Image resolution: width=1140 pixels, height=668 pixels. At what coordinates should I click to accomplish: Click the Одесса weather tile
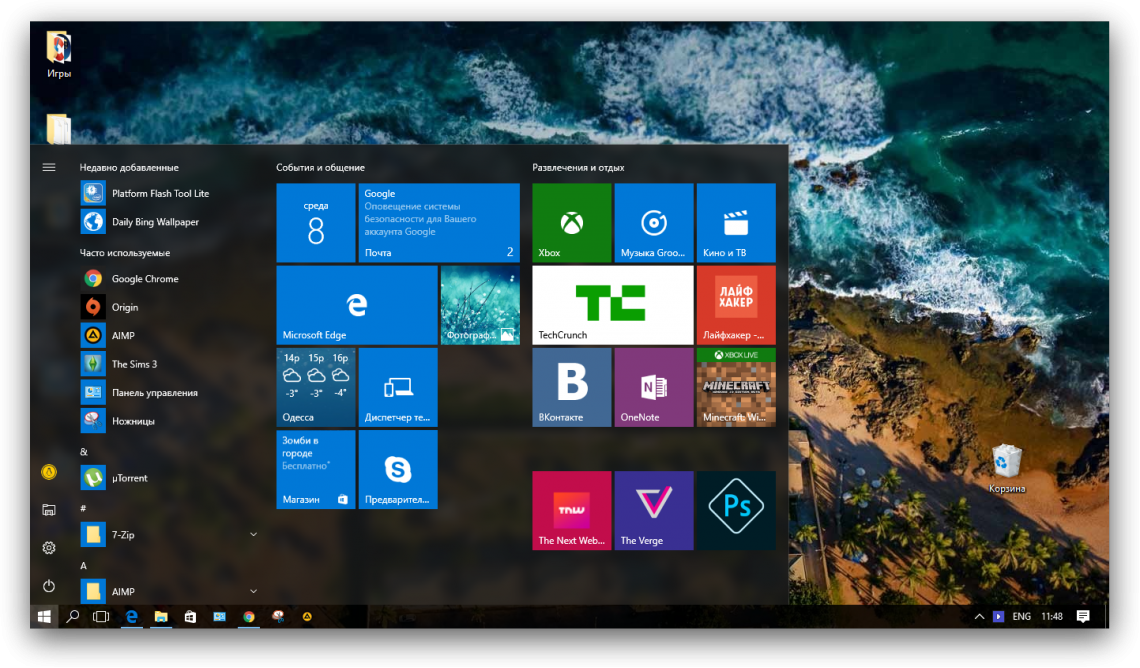[x=315, y=387]
